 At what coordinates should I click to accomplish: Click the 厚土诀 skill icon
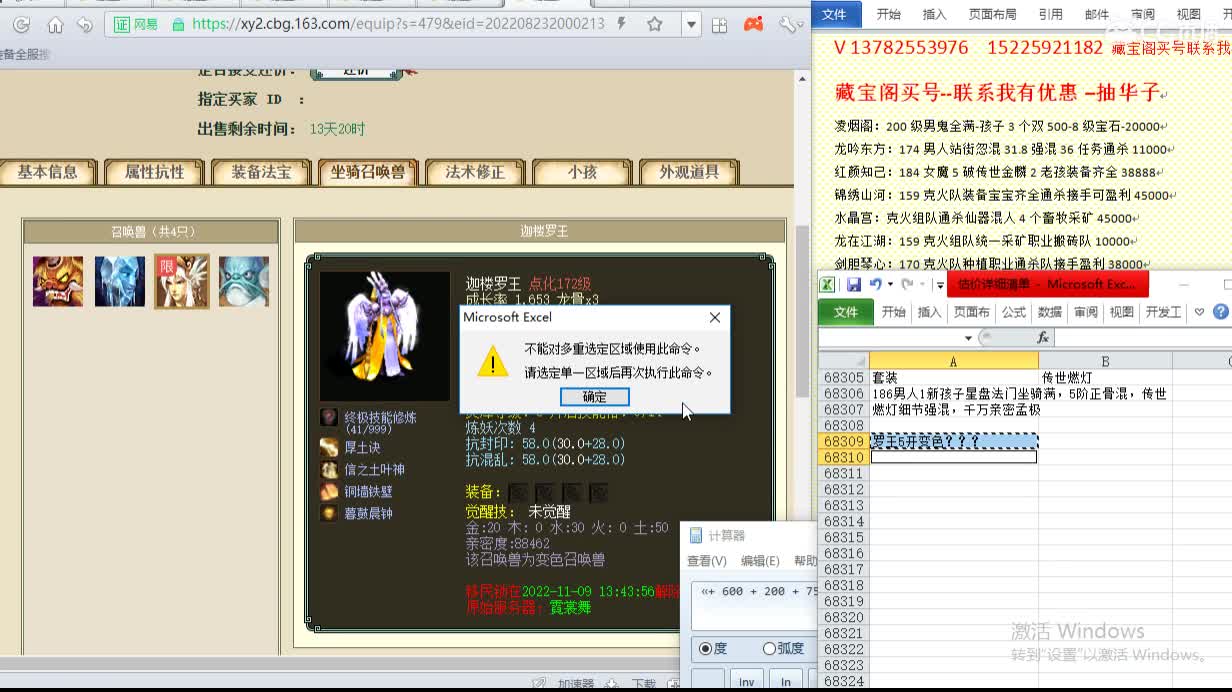329,447
